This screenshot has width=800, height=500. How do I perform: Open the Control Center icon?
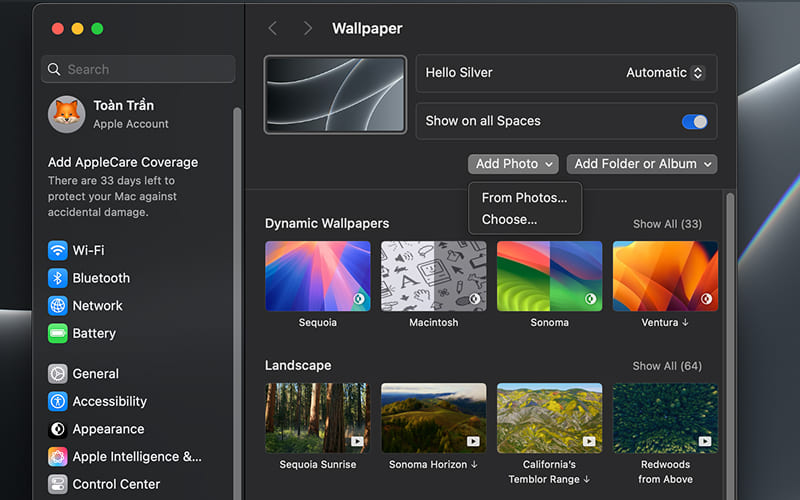(x=58, y=484)
